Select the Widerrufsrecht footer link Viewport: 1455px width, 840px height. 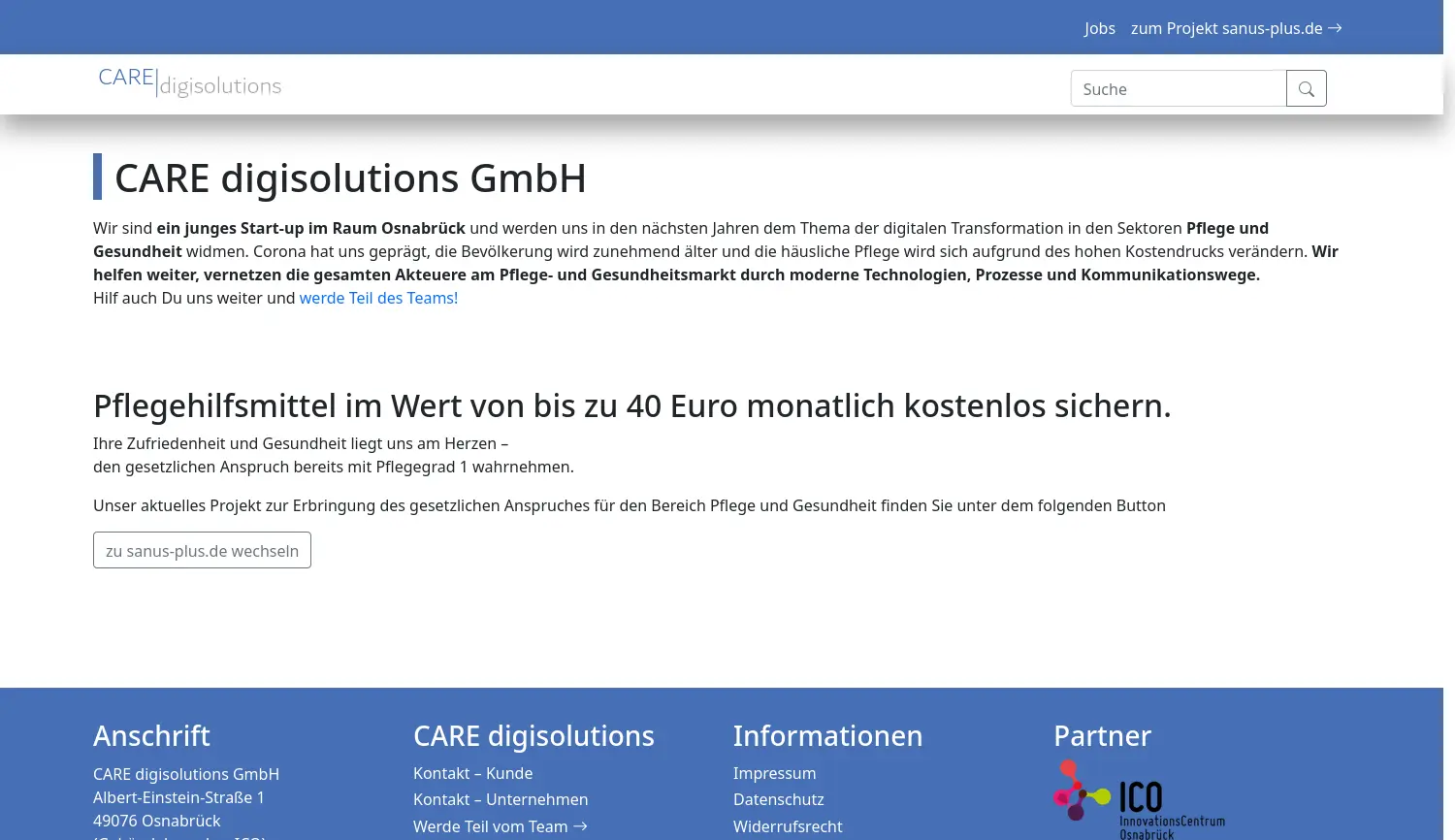coord(788,826)
